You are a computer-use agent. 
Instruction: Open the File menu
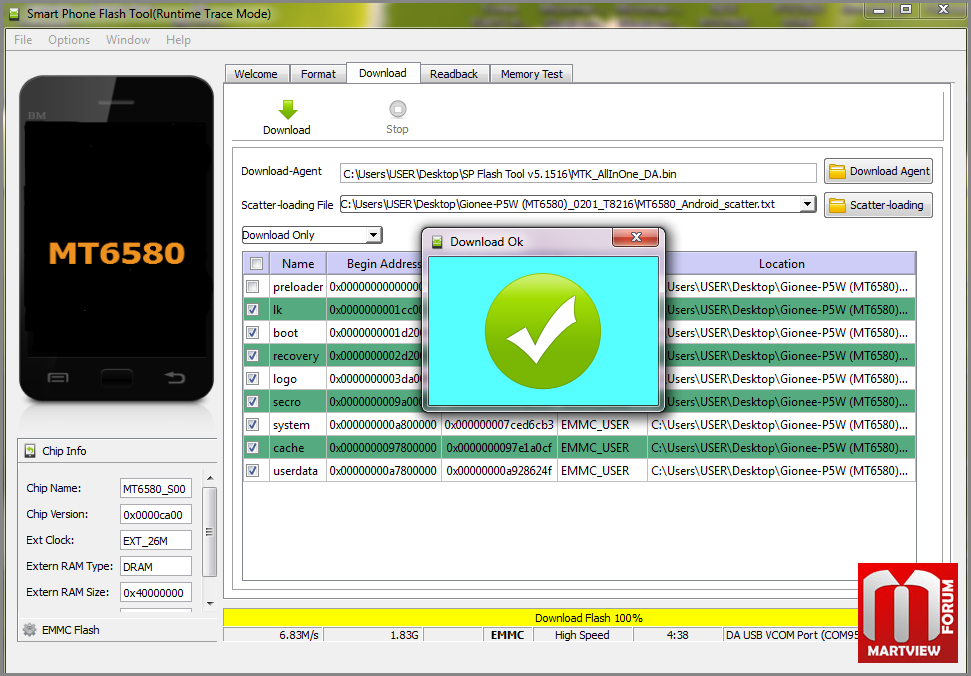[x=23, y=40]
